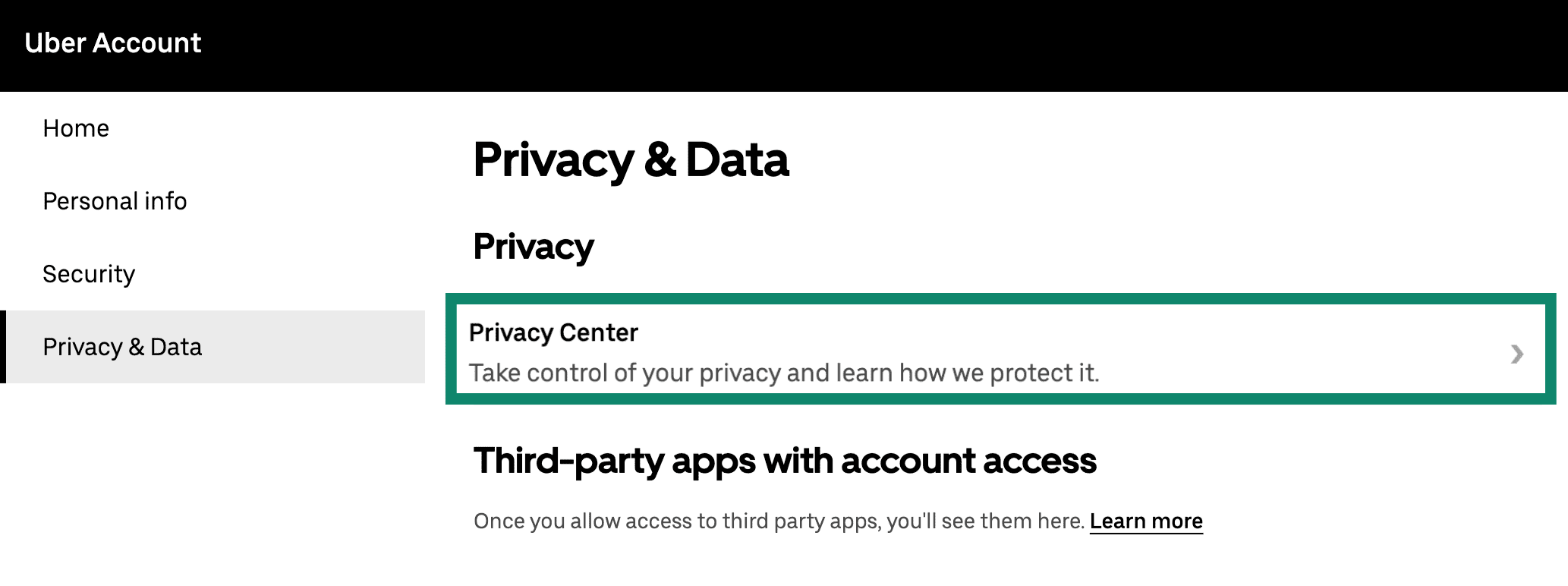1568x586 pixels.
Task: Go to Home from the navigation panel
Action: (x=76, y=128)
